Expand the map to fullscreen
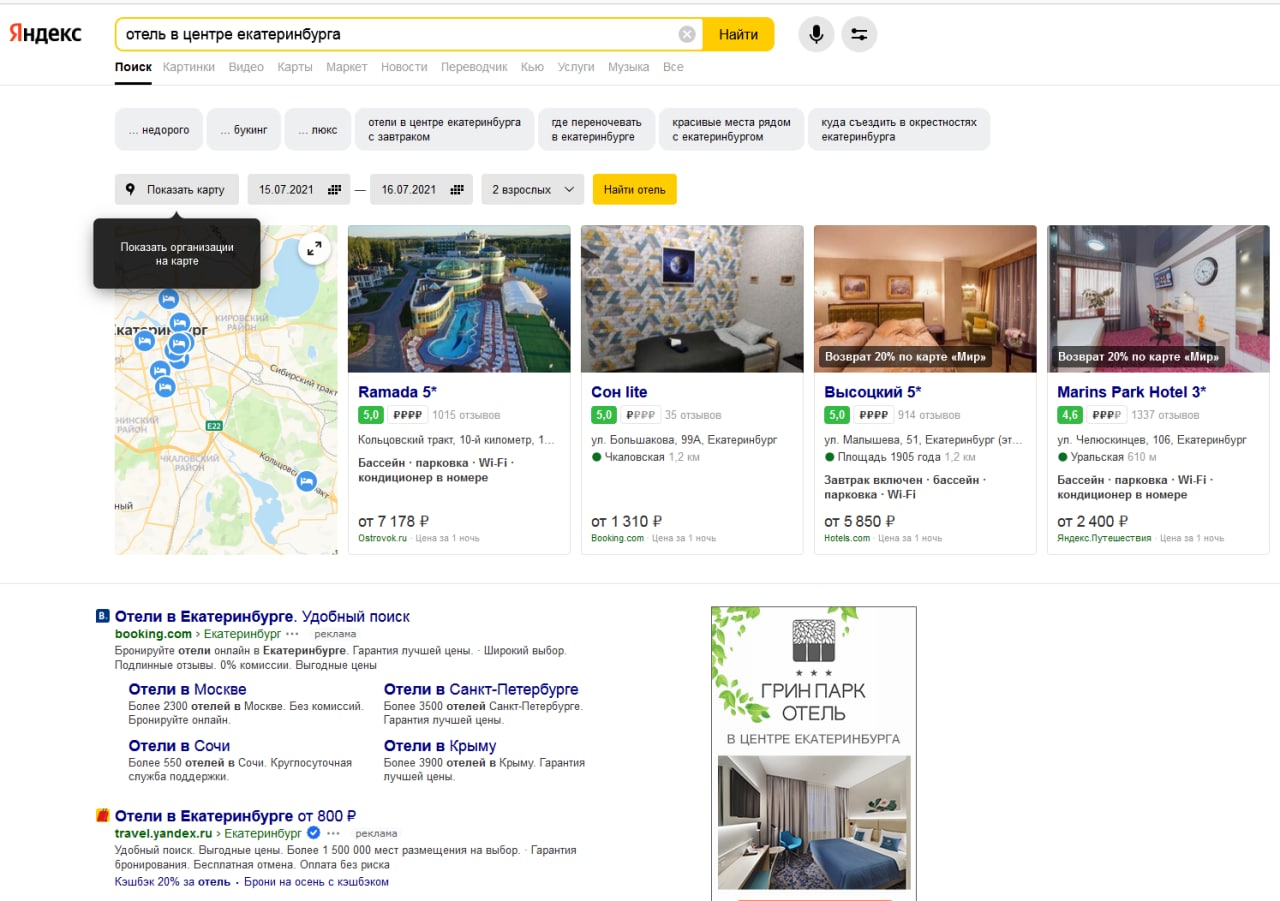Viewport: 1280px width, 901px height. [x=315, y=248]
